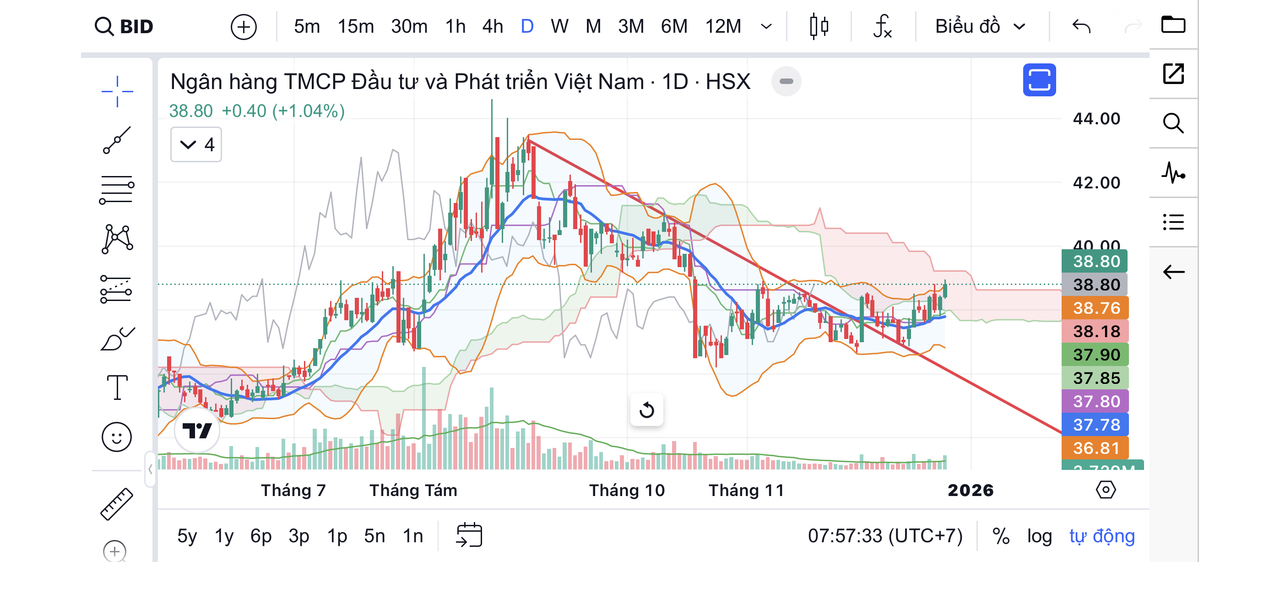The height and width of the screenshot is (591, 1280).
Task: Select the 6M timeframe
Action: point(674,27)
